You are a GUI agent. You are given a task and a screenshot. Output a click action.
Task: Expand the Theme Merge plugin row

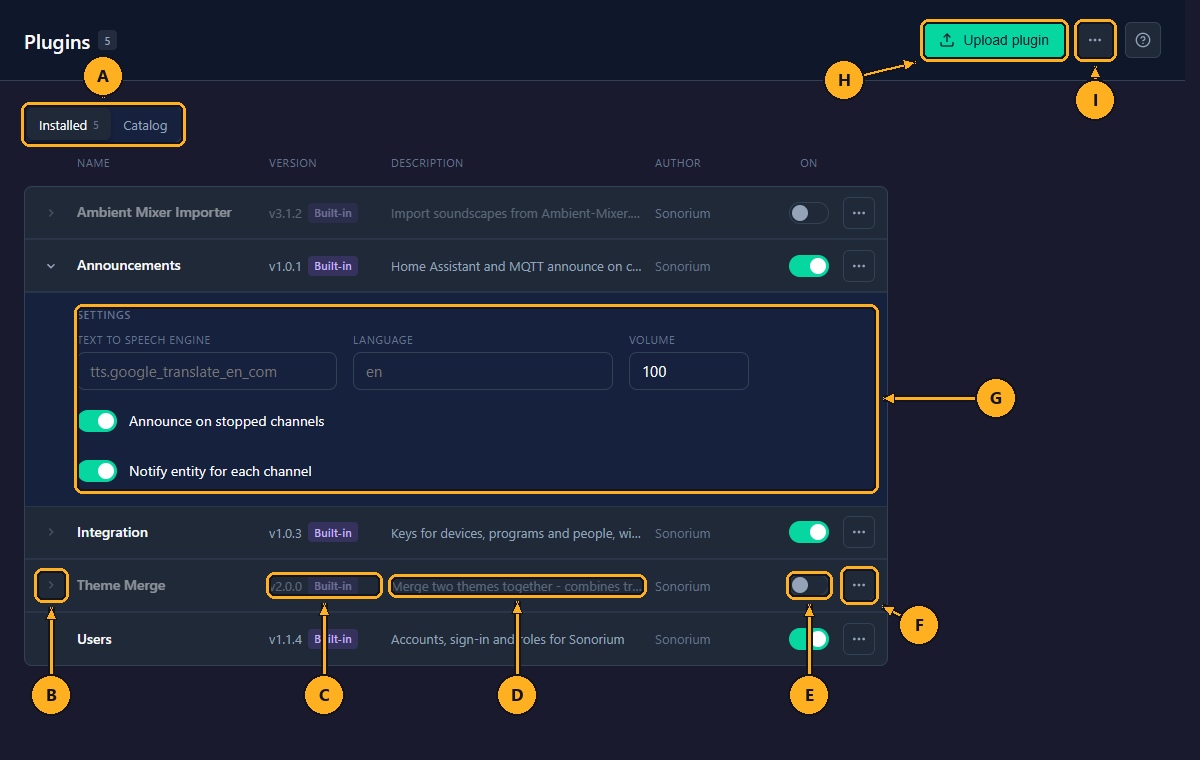click(x=51, y=586)
